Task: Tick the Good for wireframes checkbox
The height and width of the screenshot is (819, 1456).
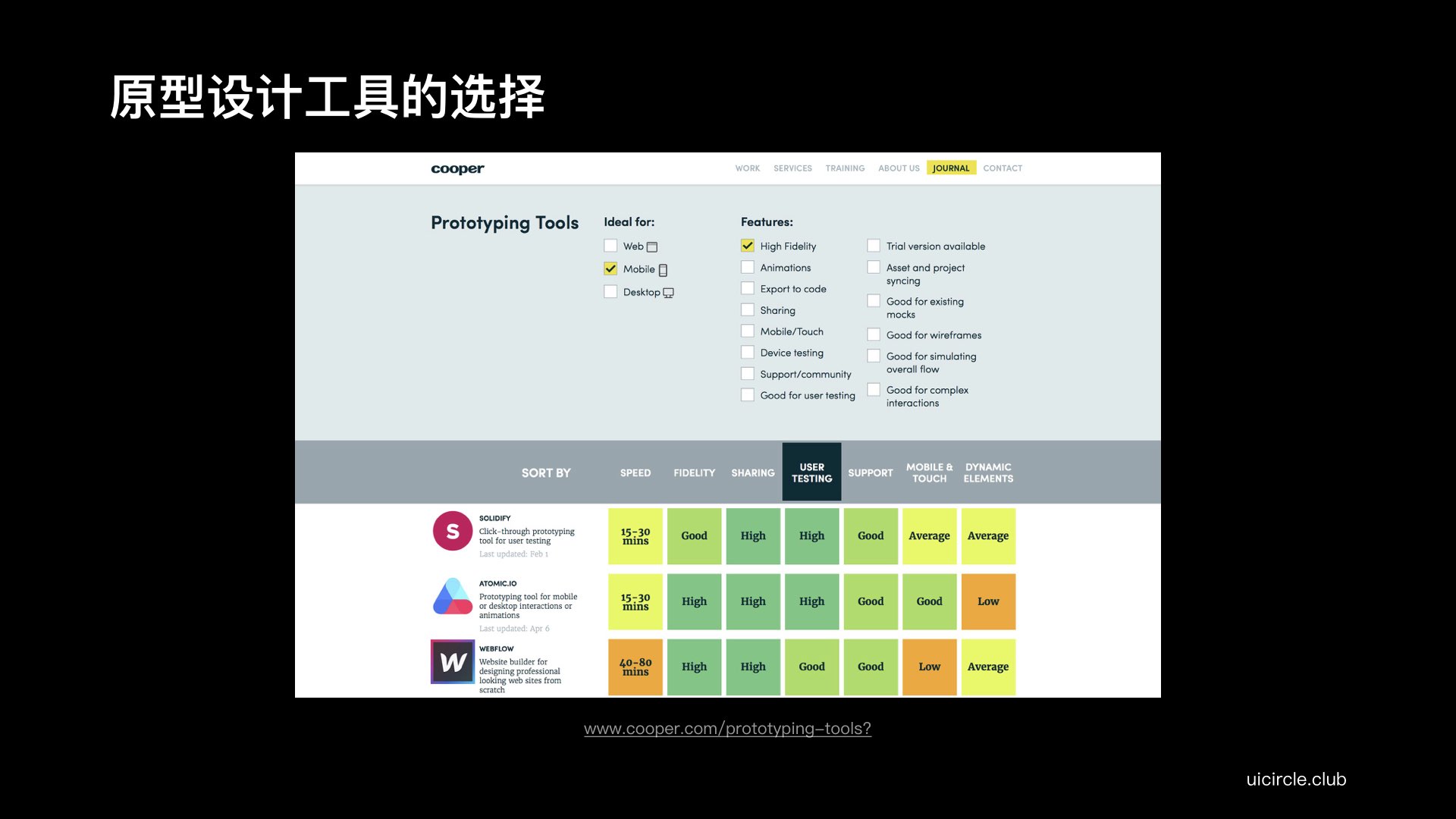Action: 874,334
